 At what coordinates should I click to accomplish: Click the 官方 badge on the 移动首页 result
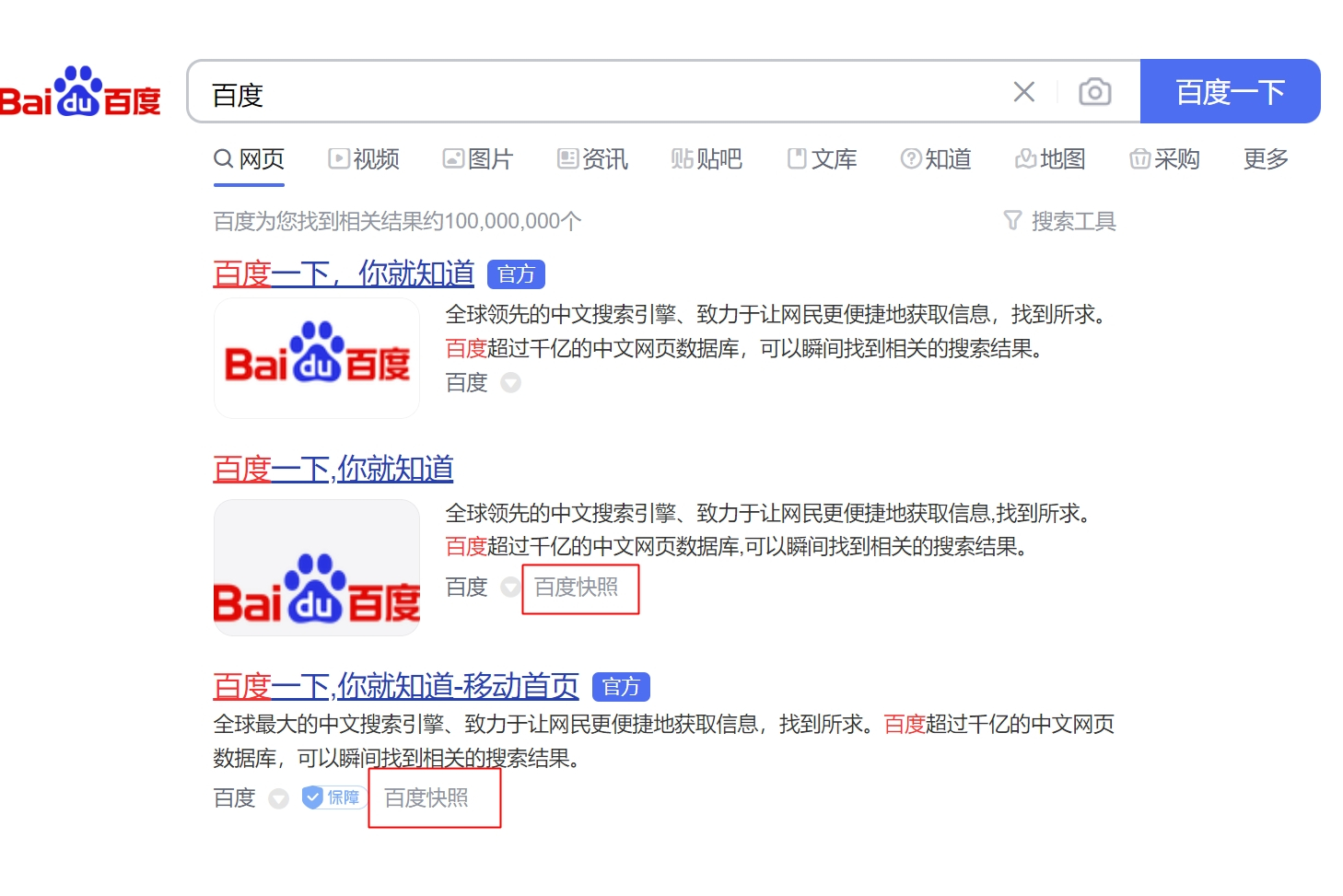tap(621, 687)
